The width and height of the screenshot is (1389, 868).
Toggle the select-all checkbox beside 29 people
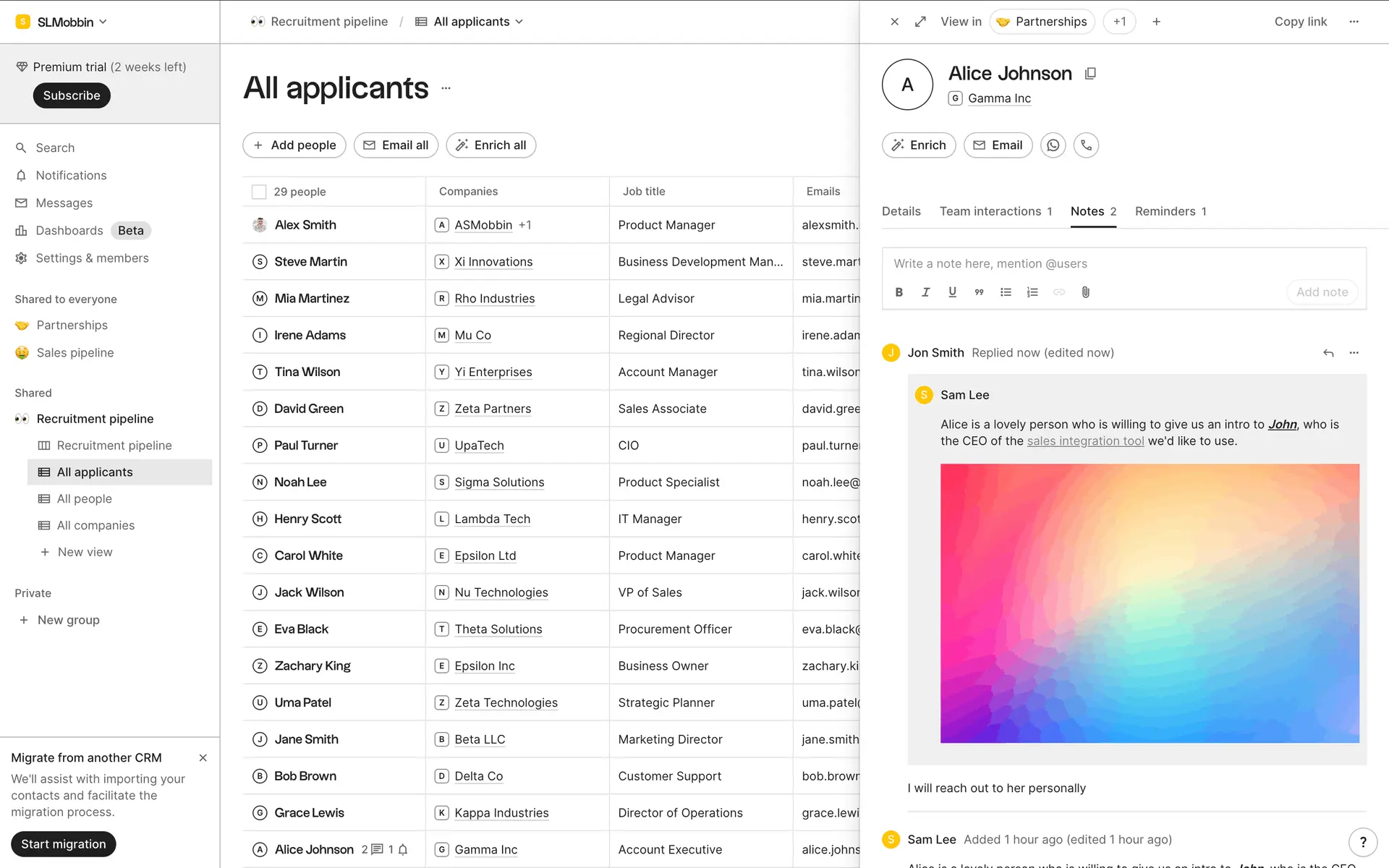click(x=259, y=192)
